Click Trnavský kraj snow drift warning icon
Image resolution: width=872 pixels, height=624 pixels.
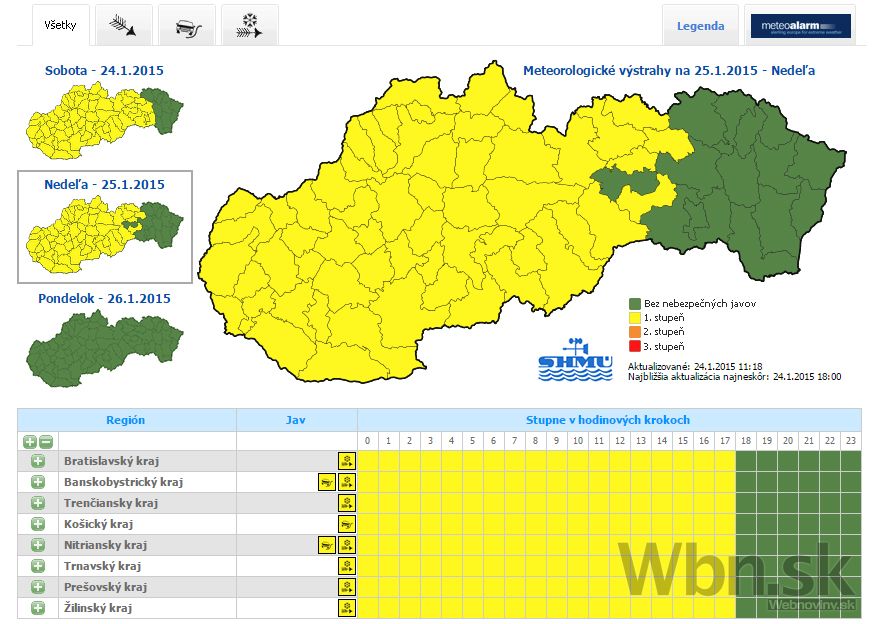(x=347, y=566)
